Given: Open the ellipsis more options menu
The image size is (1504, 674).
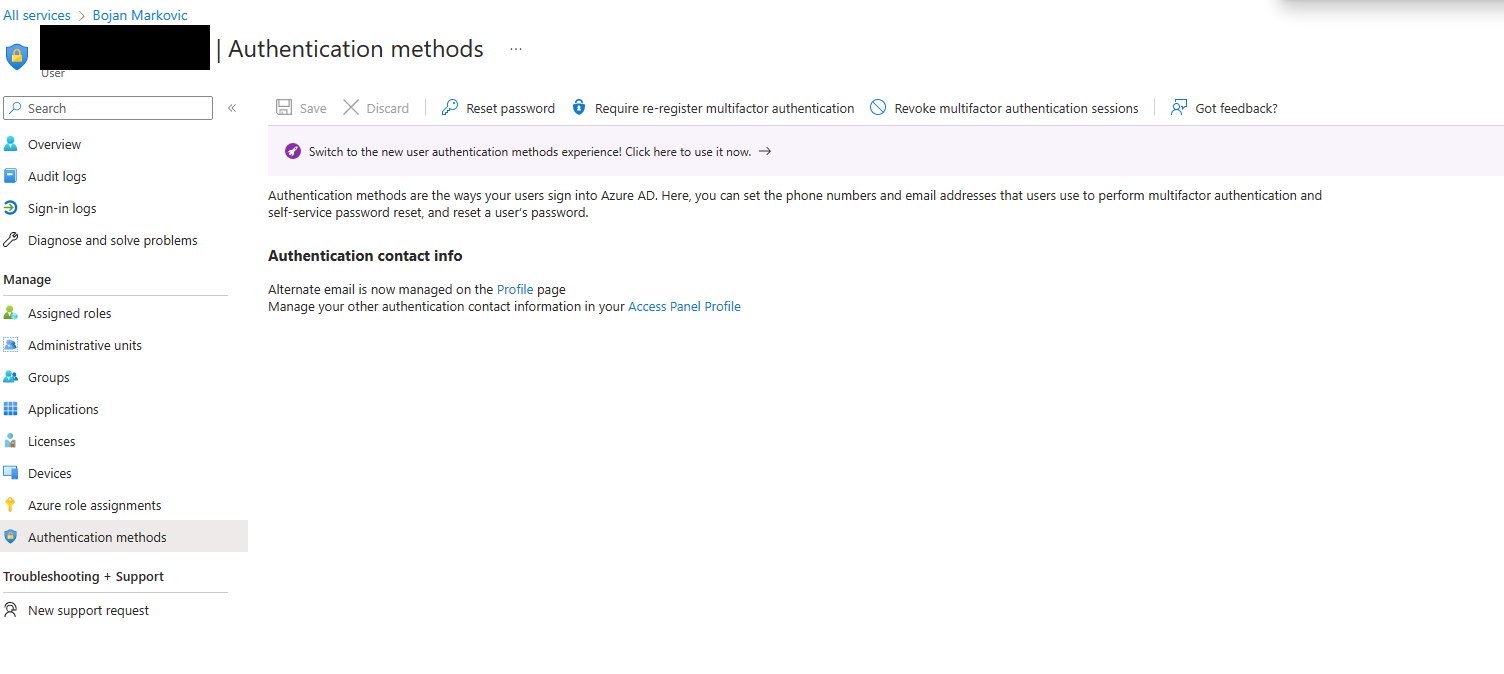Looking at the screenshot, I should [x=516, y=49].
